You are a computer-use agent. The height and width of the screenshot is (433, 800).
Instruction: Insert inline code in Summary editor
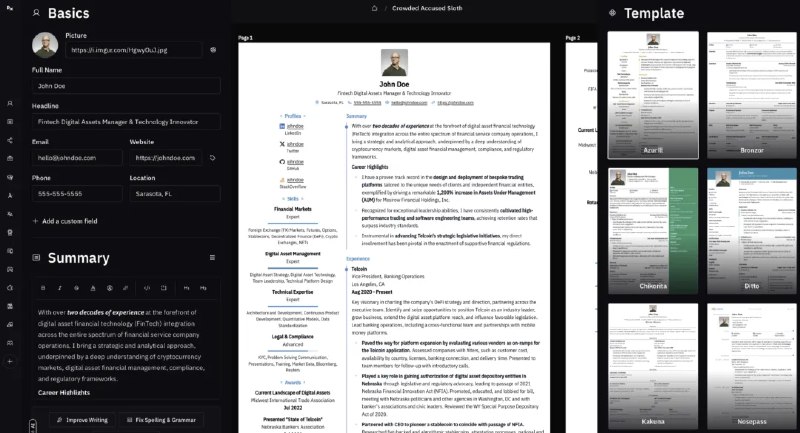tap(147, 288)
